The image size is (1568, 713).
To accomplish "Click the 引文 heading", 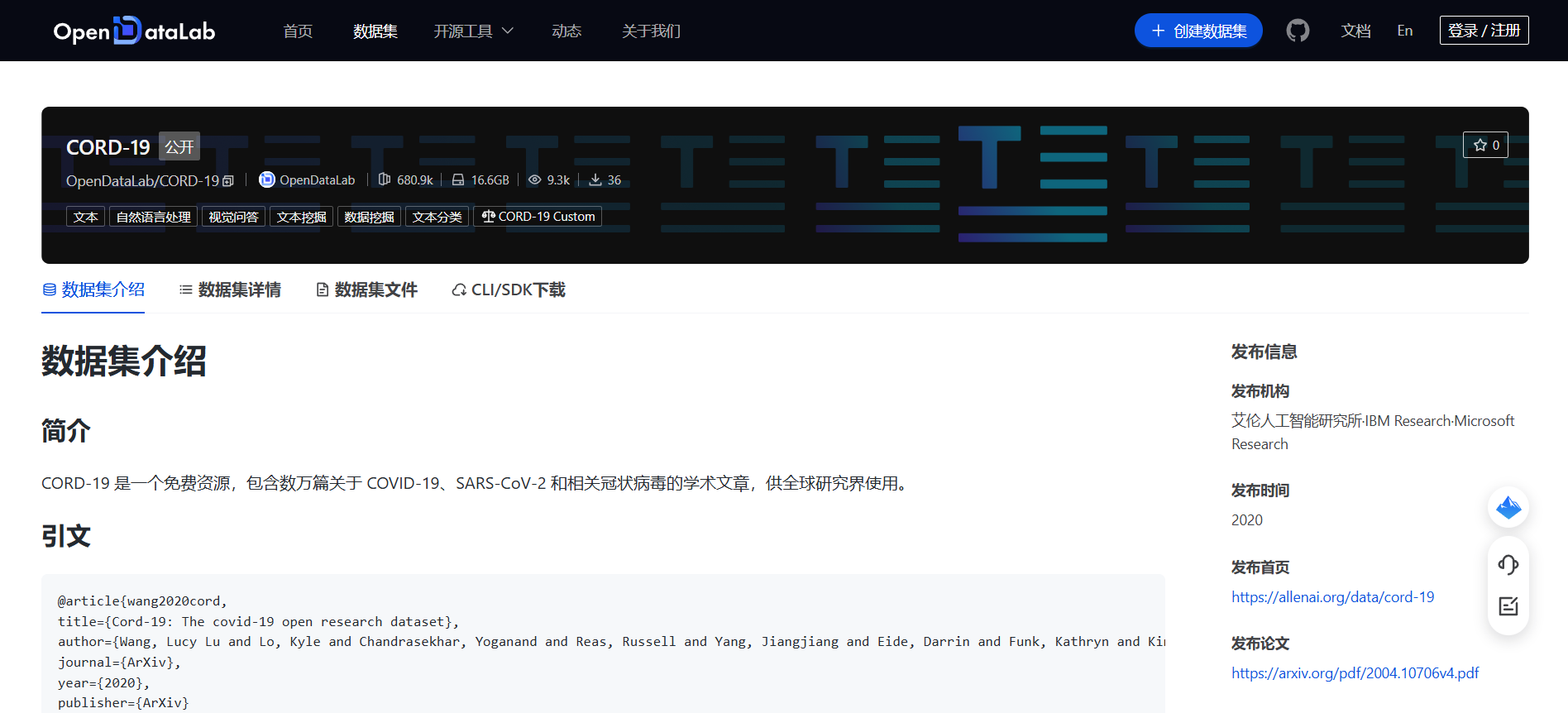I will tap(66, 536).
